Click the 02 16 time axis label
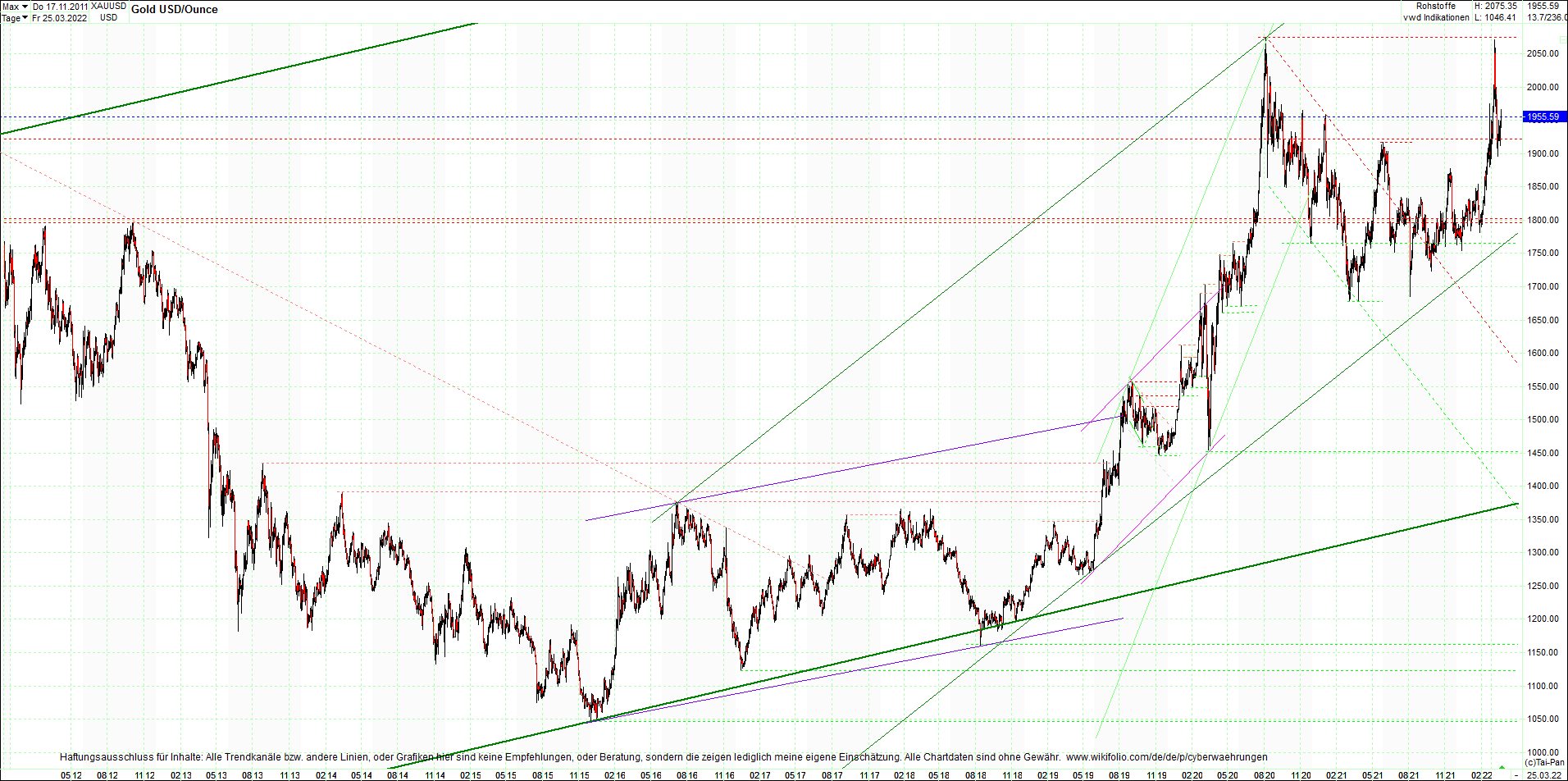 615,775
